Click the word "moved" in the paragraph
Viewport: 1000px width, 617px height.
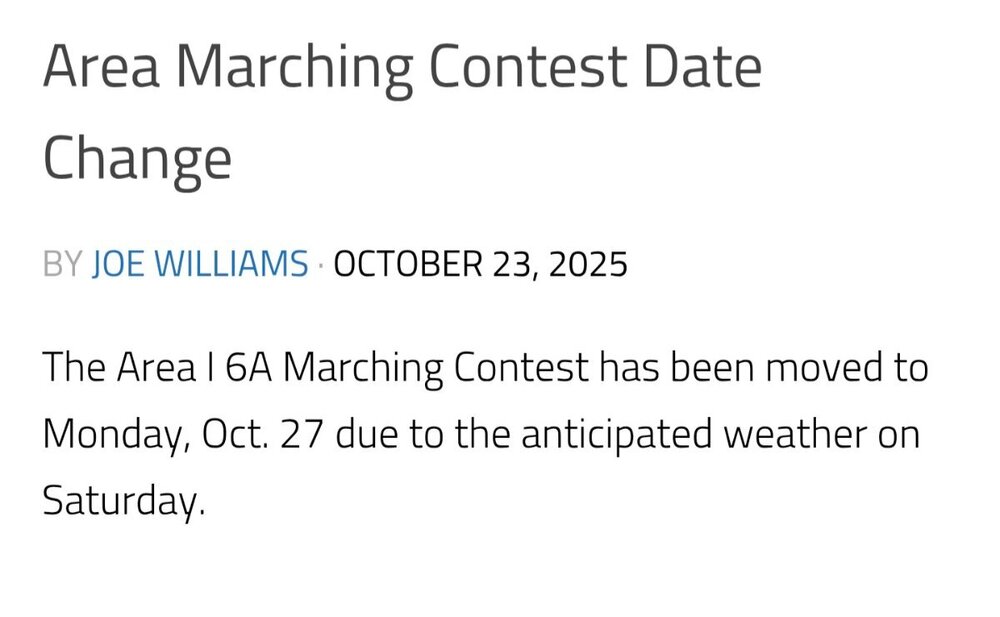click(x=816, y=369)
